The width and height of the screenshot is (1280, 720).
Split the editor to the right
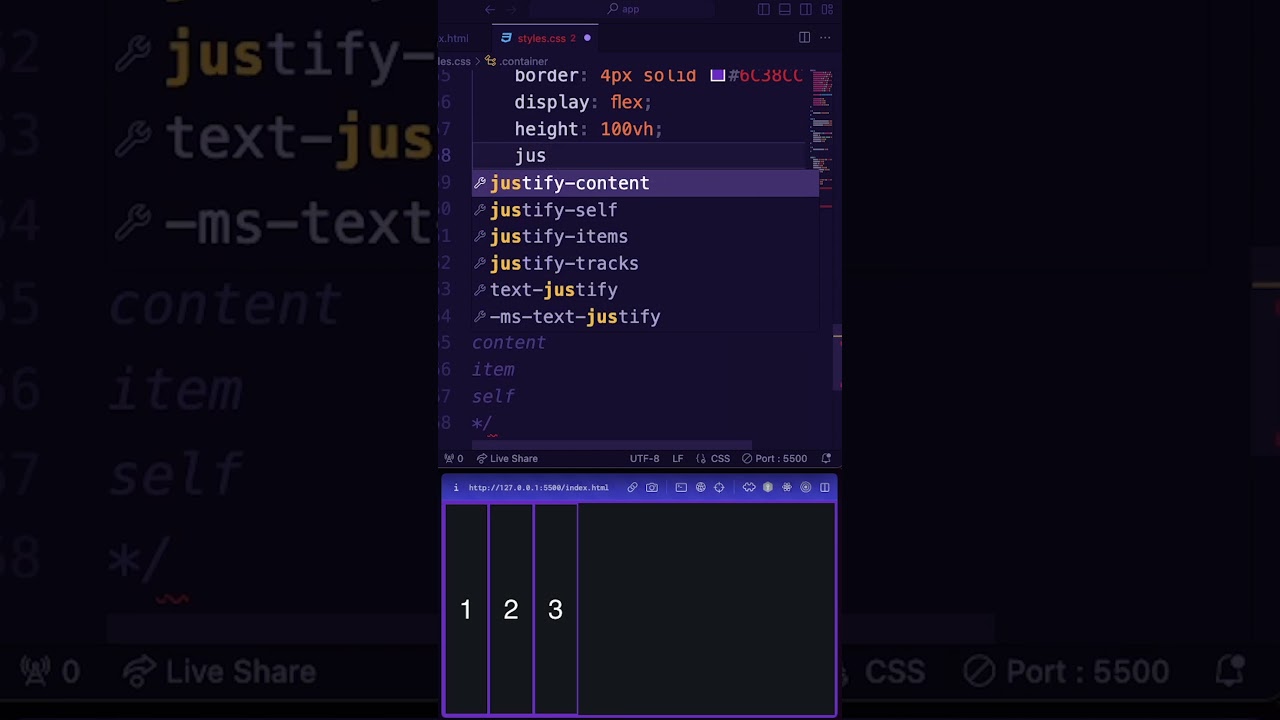pyautogui.click(x=804, y=38)
